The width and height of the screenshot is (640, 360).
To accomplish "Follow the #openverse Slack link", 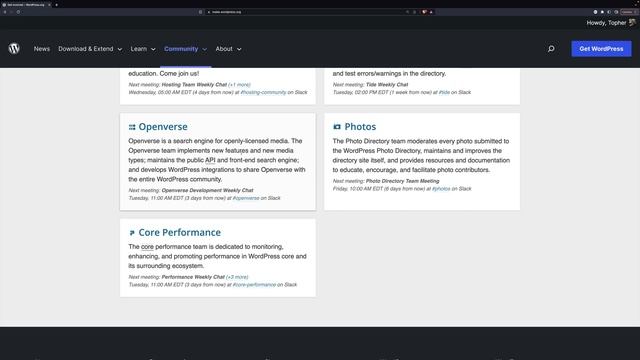I will [x=246, y=198].
